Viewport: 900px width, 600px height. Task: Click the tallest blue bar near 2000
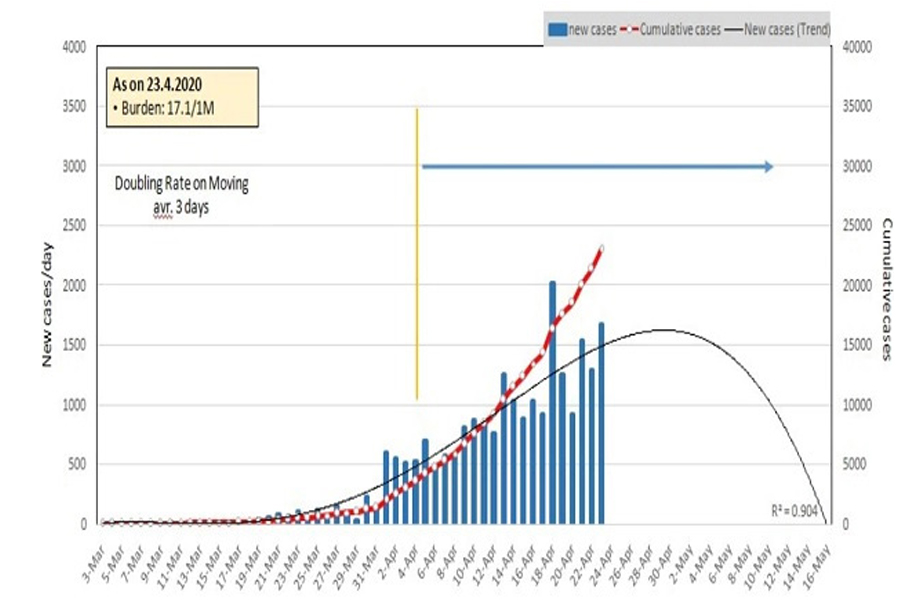[x=552, y=400]
